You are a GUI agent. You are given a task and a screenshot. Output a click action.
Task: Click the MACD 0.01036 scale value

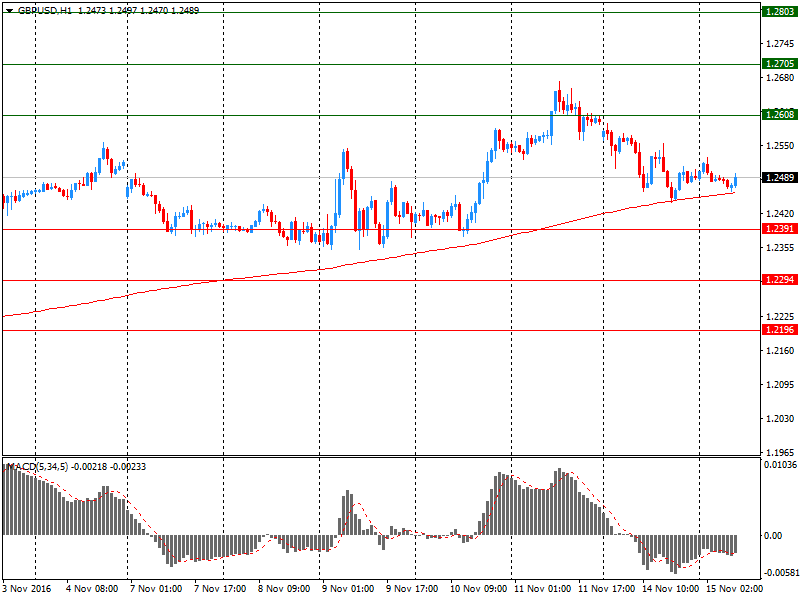[x=781, y=465]
